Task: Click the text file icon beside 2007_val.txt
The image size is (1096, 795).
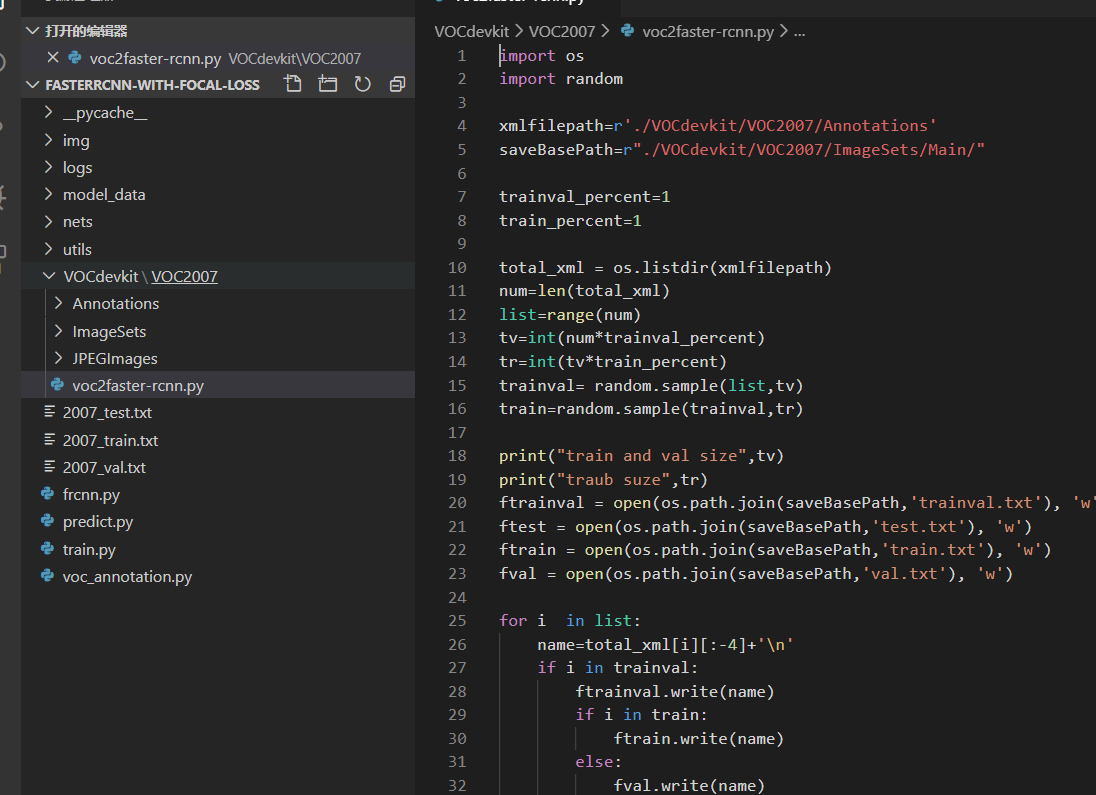Action: pos(50,466)
